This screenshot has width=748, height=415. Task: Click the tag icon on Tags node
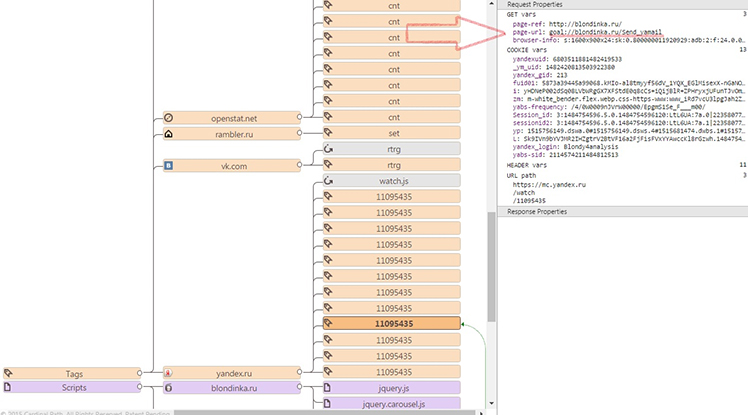click(8, 372)
